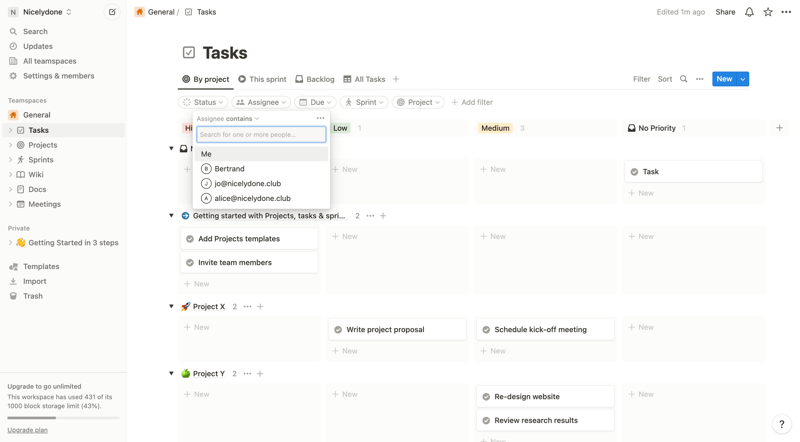The width and height of the screenshot is (800, 442).
Task: Open the notifications bell
Action: (x=749, y=12)
